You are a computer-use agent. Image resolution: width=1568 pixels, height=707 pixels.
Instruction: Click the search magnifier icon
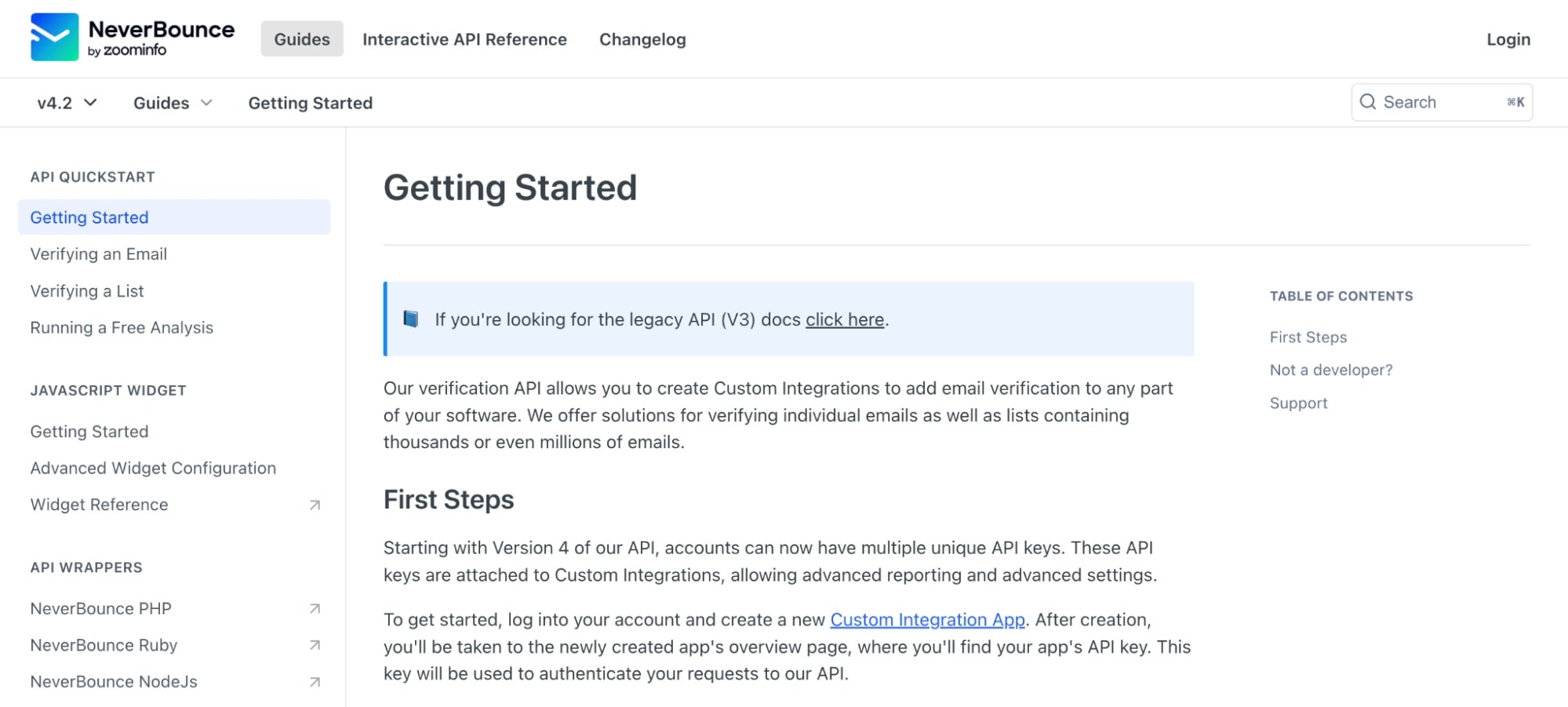pos(1367,102)
